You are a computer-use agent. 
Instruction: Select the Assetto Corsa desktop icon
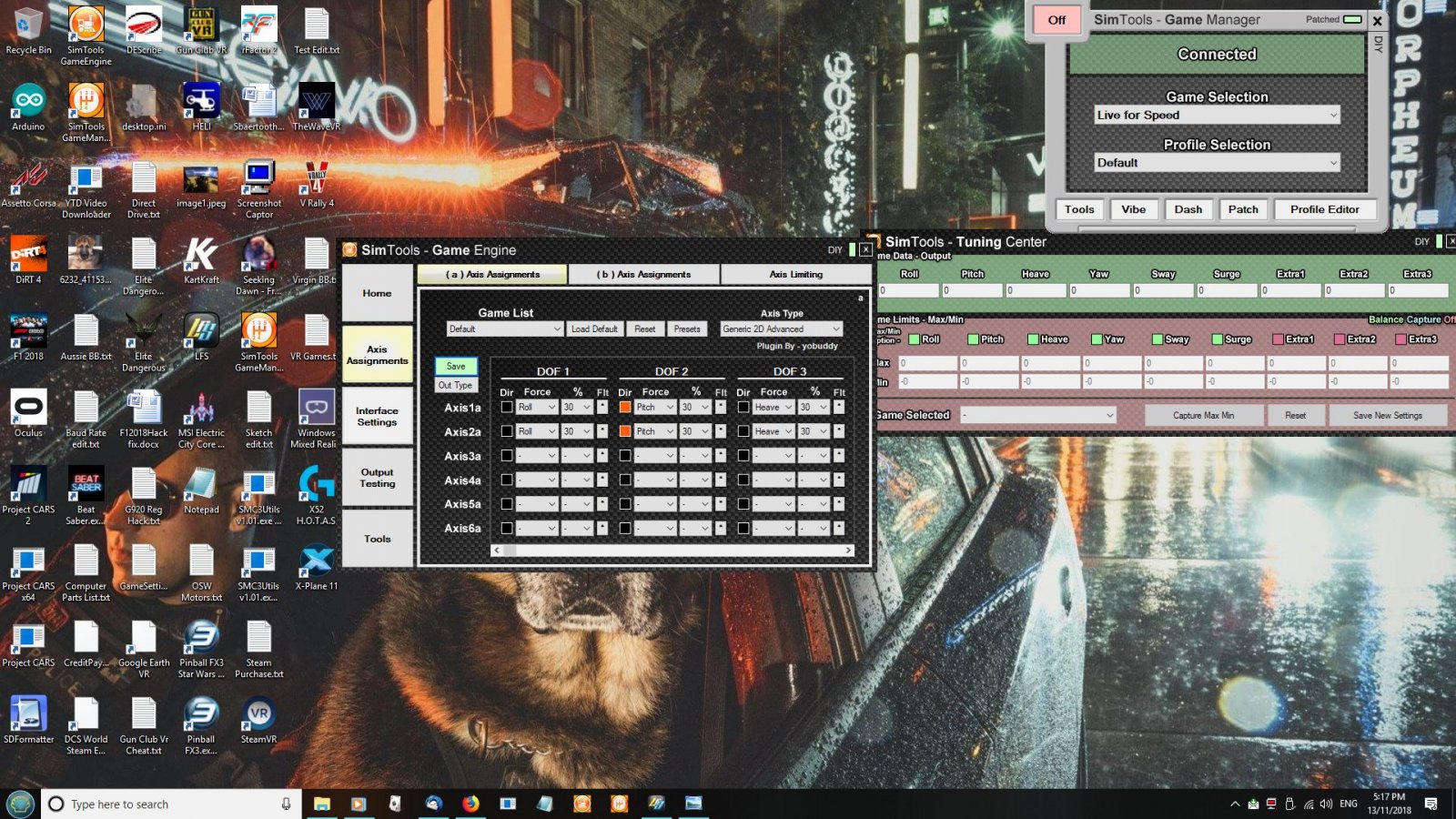pos(28,184)
